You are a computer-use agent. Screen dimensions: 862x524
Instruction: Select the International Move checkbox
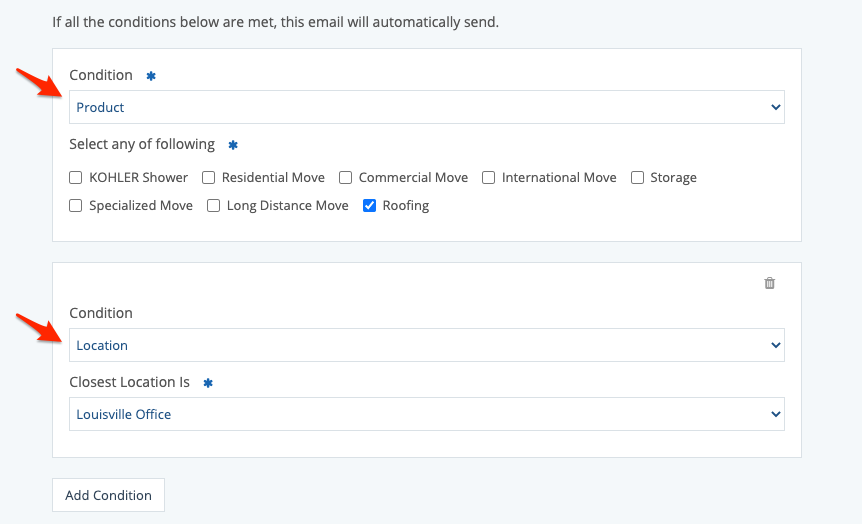point(489,178)
